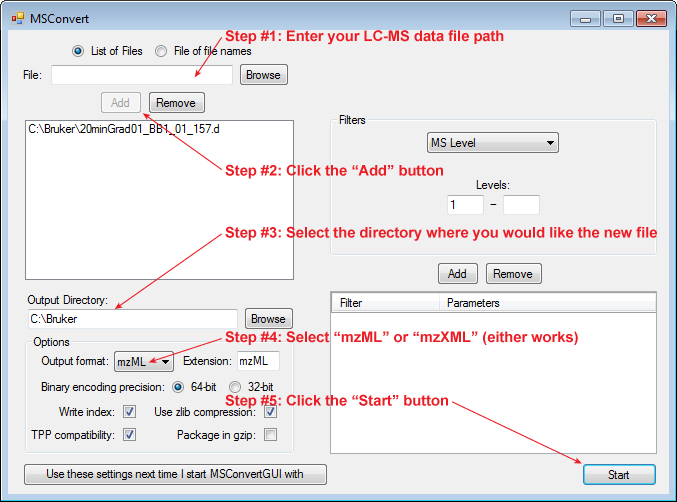677x502 pixels.
Task: Toggle the Write index checkbox
Action: tap(129, 411)
